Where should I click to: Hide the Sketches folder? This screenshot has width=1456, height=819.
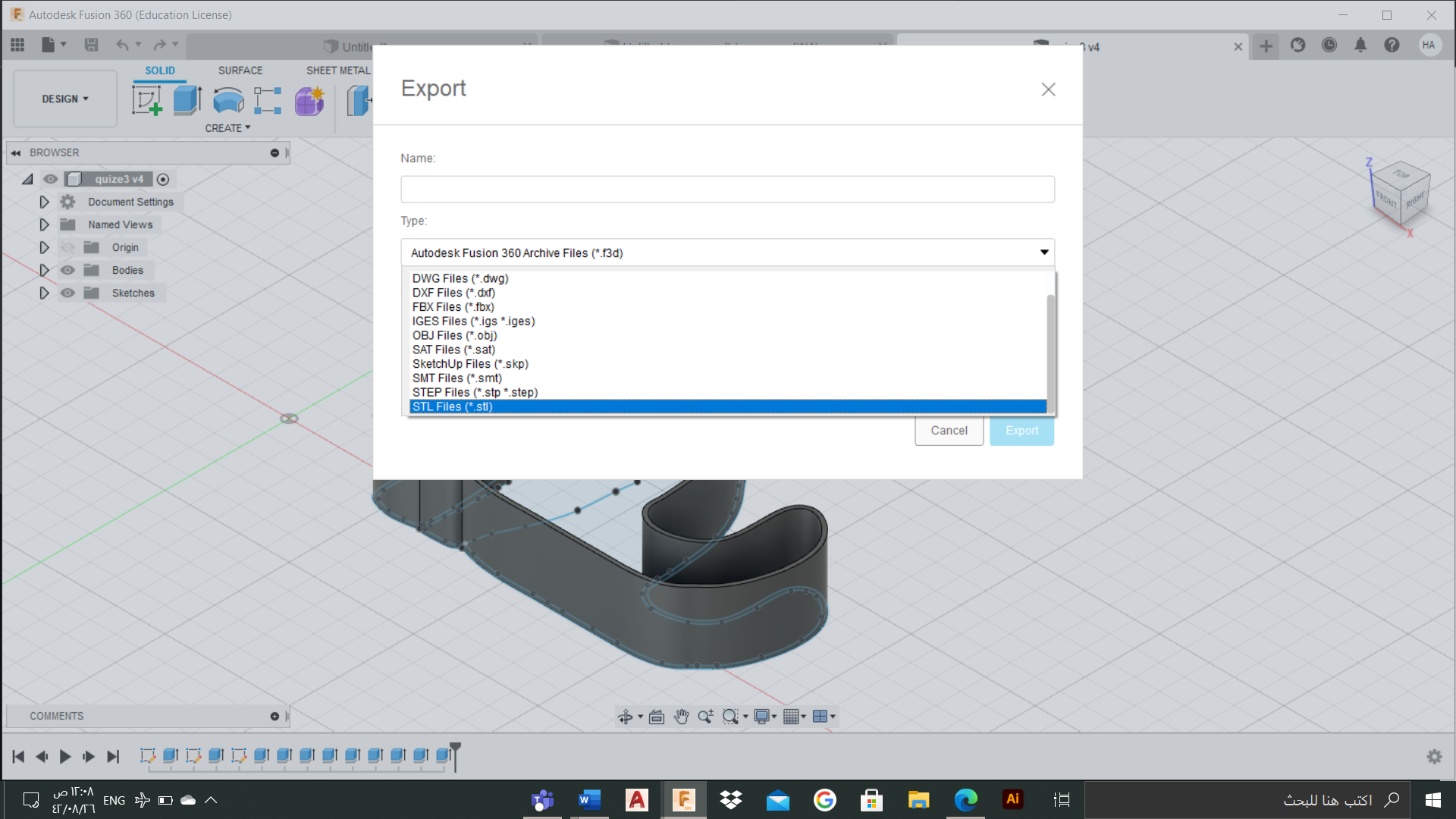click(x=67, y=293)
